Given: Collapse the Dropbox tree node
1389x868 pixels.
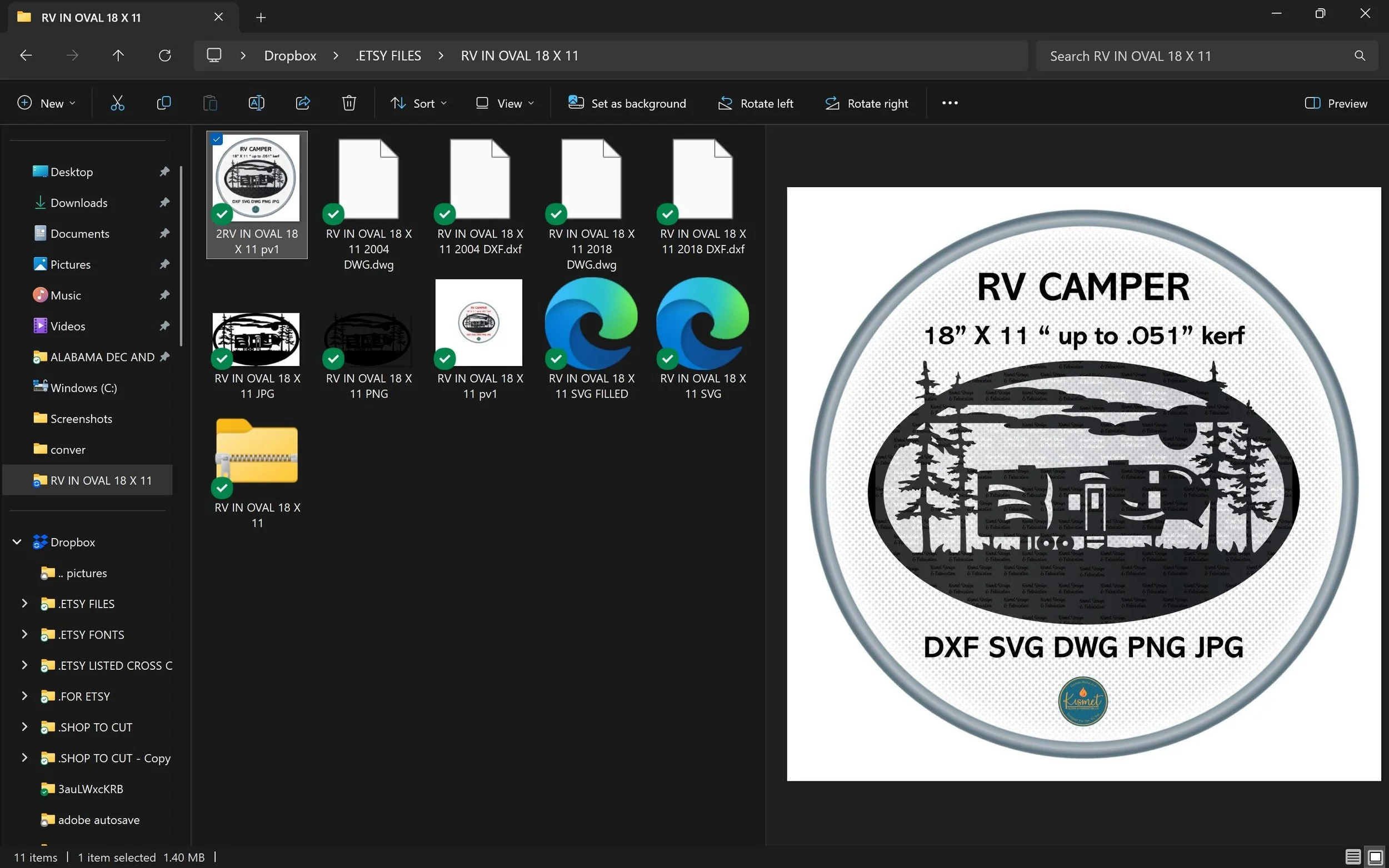Looking at the screenshot, I should tap(17, 542).
